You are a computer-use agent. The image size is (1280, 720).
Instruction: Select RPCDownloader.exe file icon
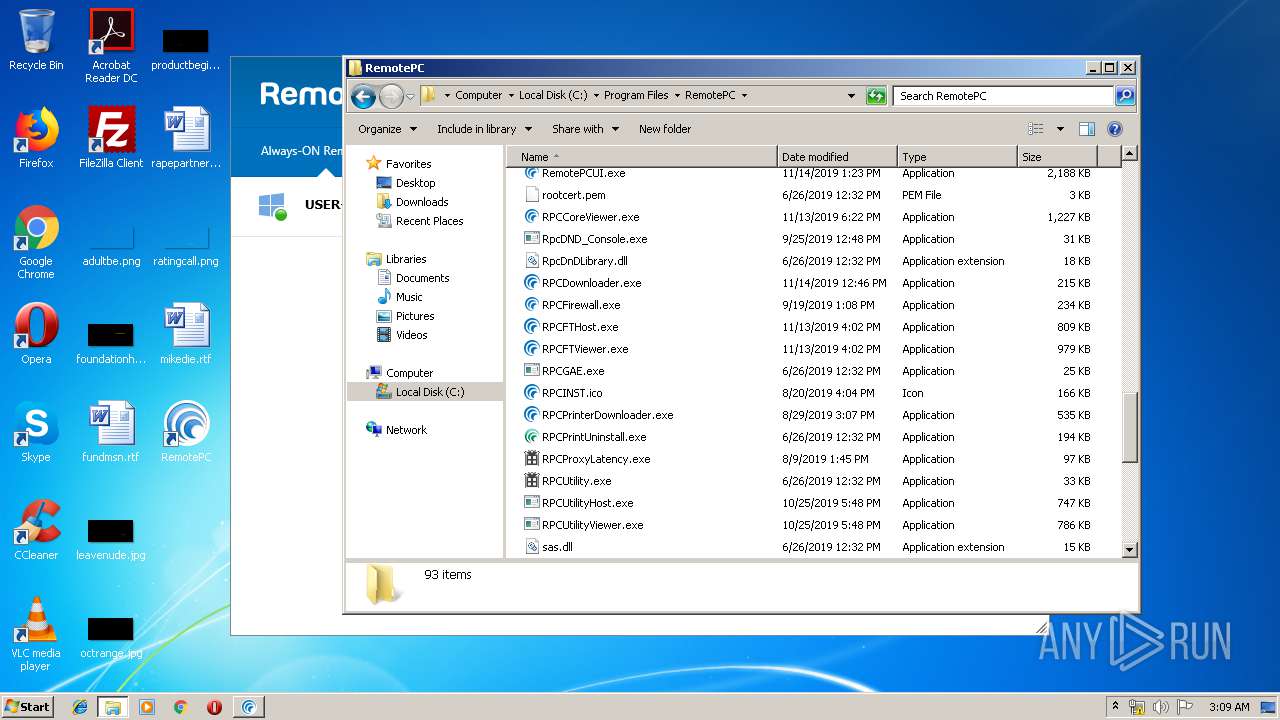tap(532, 283)
